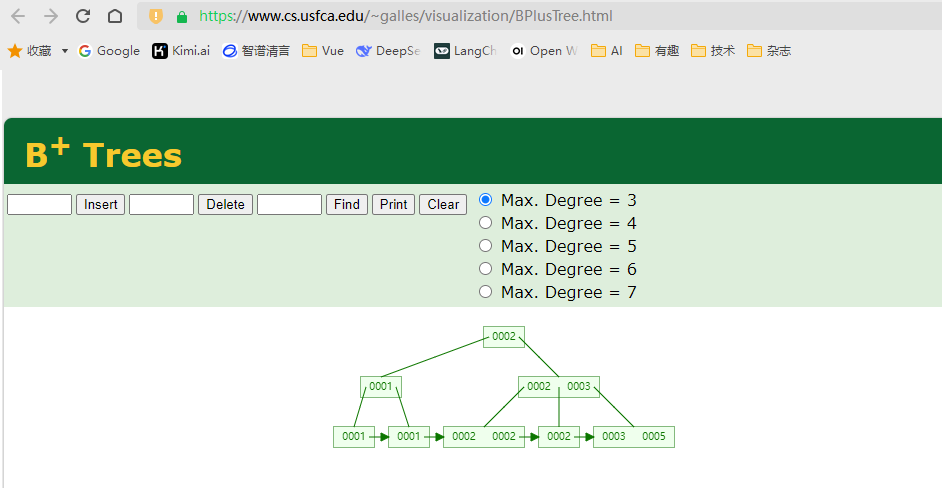Open the 技术 bookmark folder
Image resolution: width=942 pixels, height=488 pixels.
(713, 51)
